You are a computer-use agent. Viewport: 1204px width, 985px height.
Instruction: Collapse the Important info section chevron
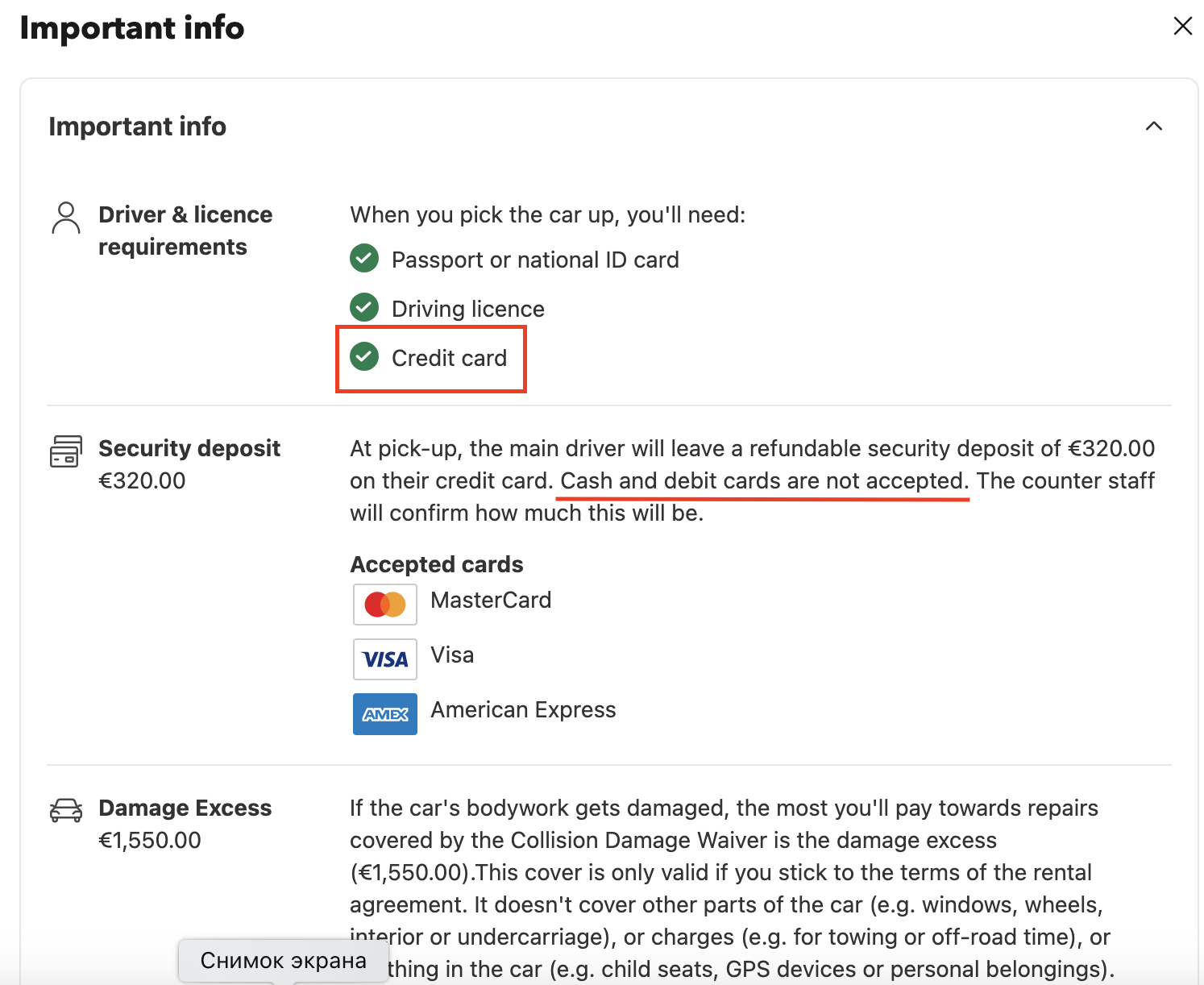point(1154,127)
